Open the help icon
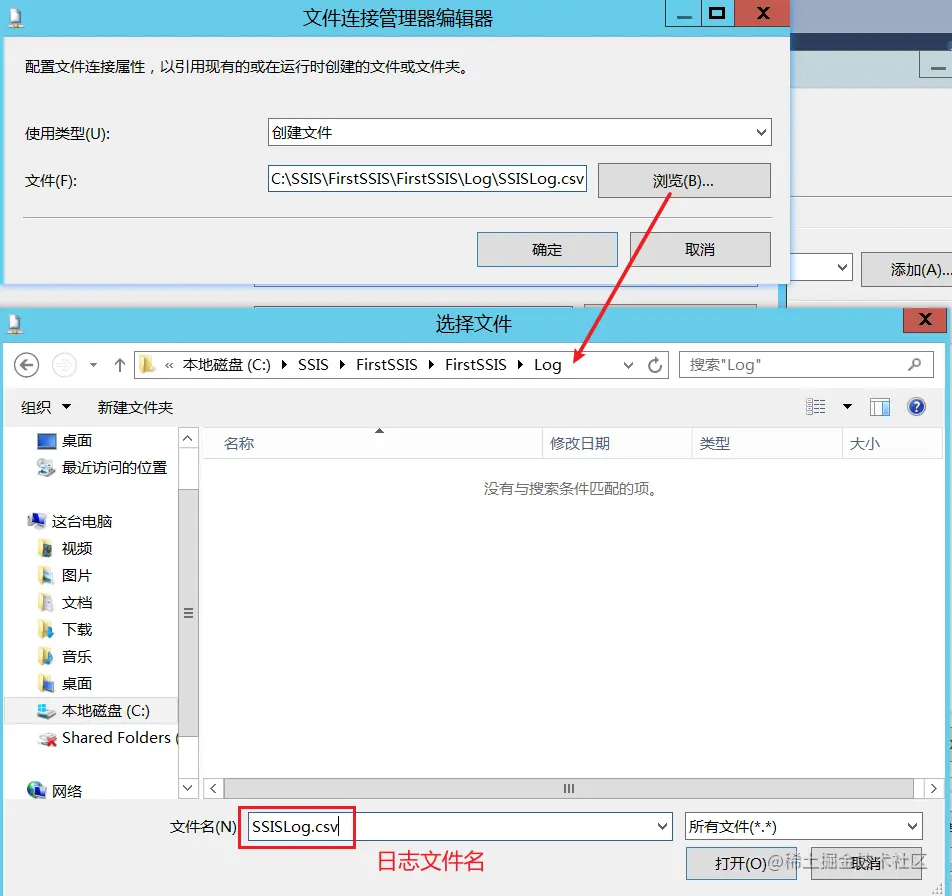 916,407
